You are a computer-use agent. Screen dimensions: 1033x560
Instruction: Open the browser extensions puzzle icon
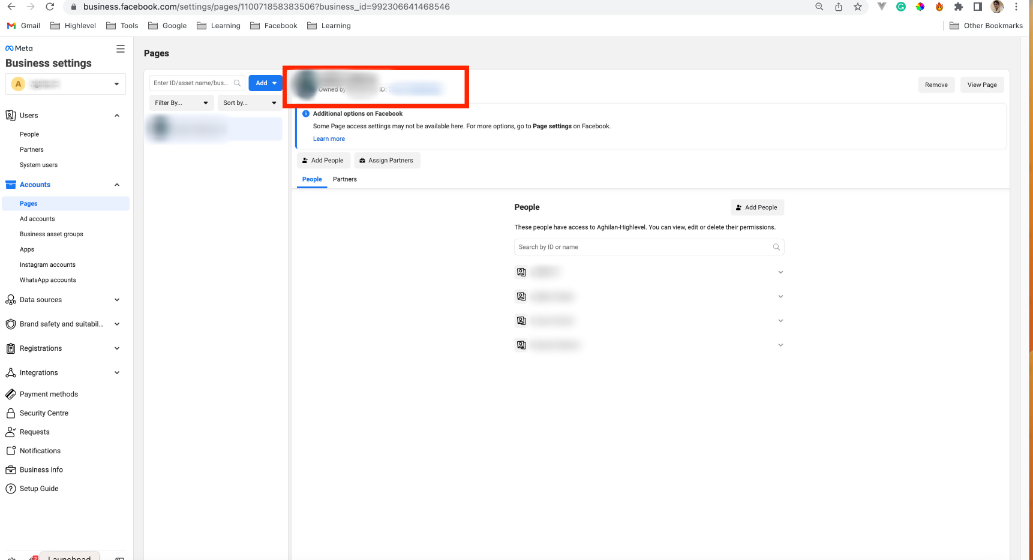click(959, 7)
